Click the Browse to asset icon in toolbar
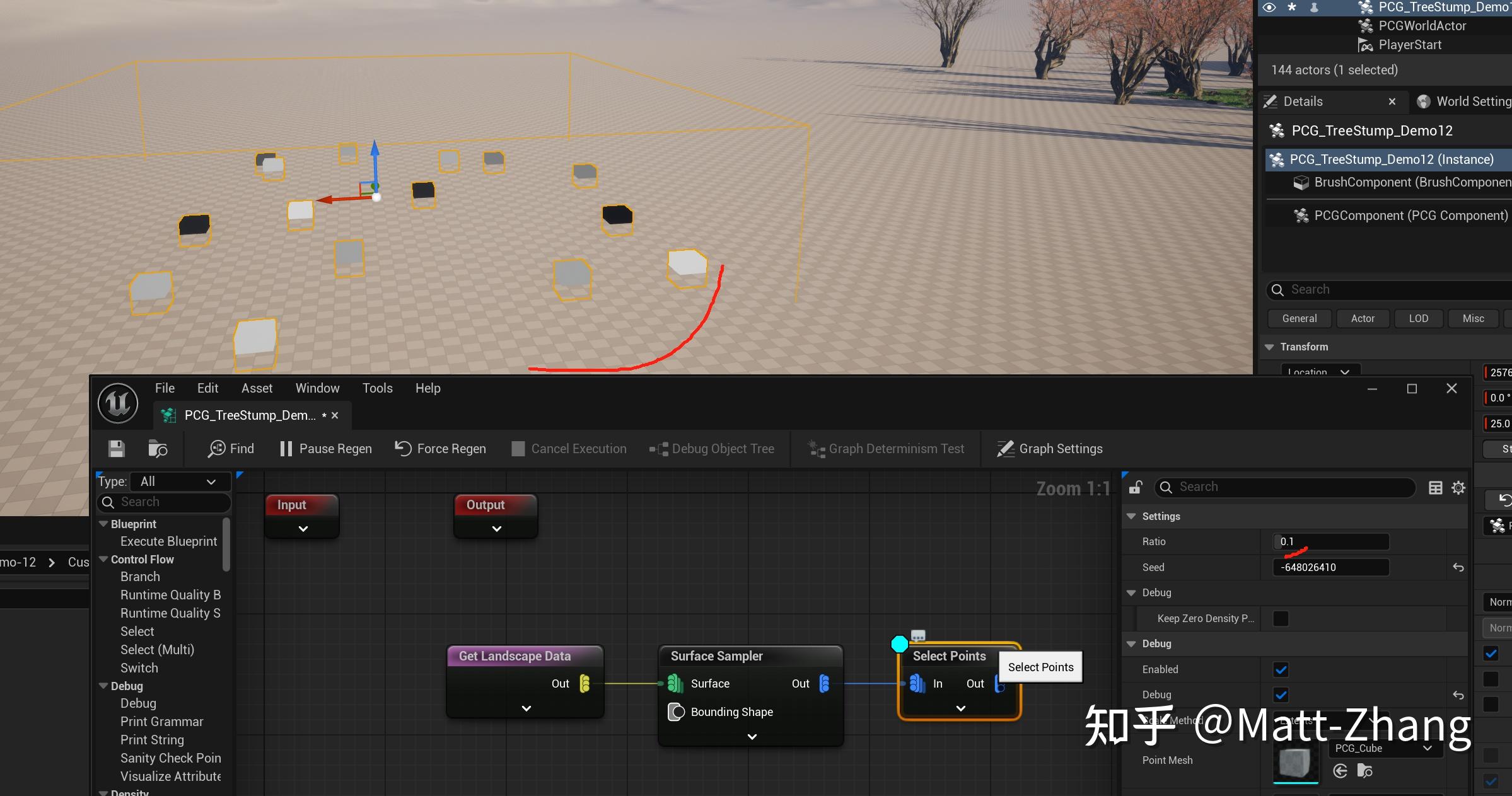 pyautogui.click(x=157, y=449)
